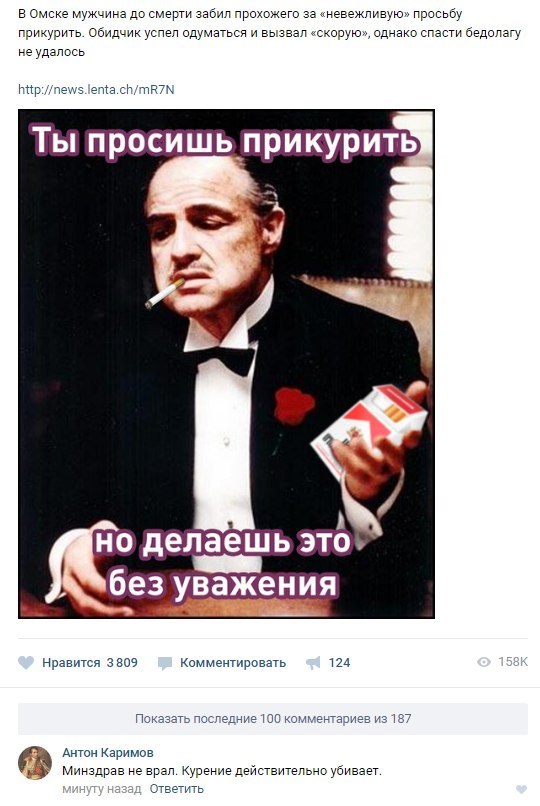The image size is (540, 806).
Task: Expand Показать последние 100 комментариев из 187
Action: pyautogui.click(x=273, y=719)
